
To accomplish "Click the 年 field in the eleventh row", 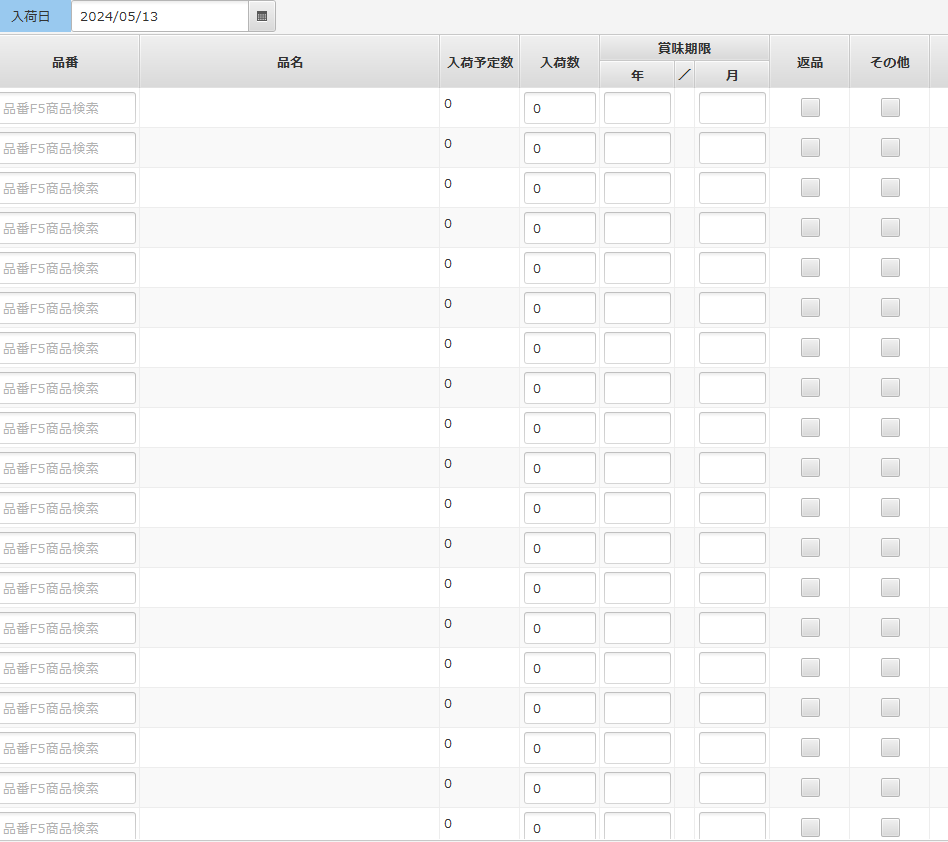I will [x=637, y=508].
